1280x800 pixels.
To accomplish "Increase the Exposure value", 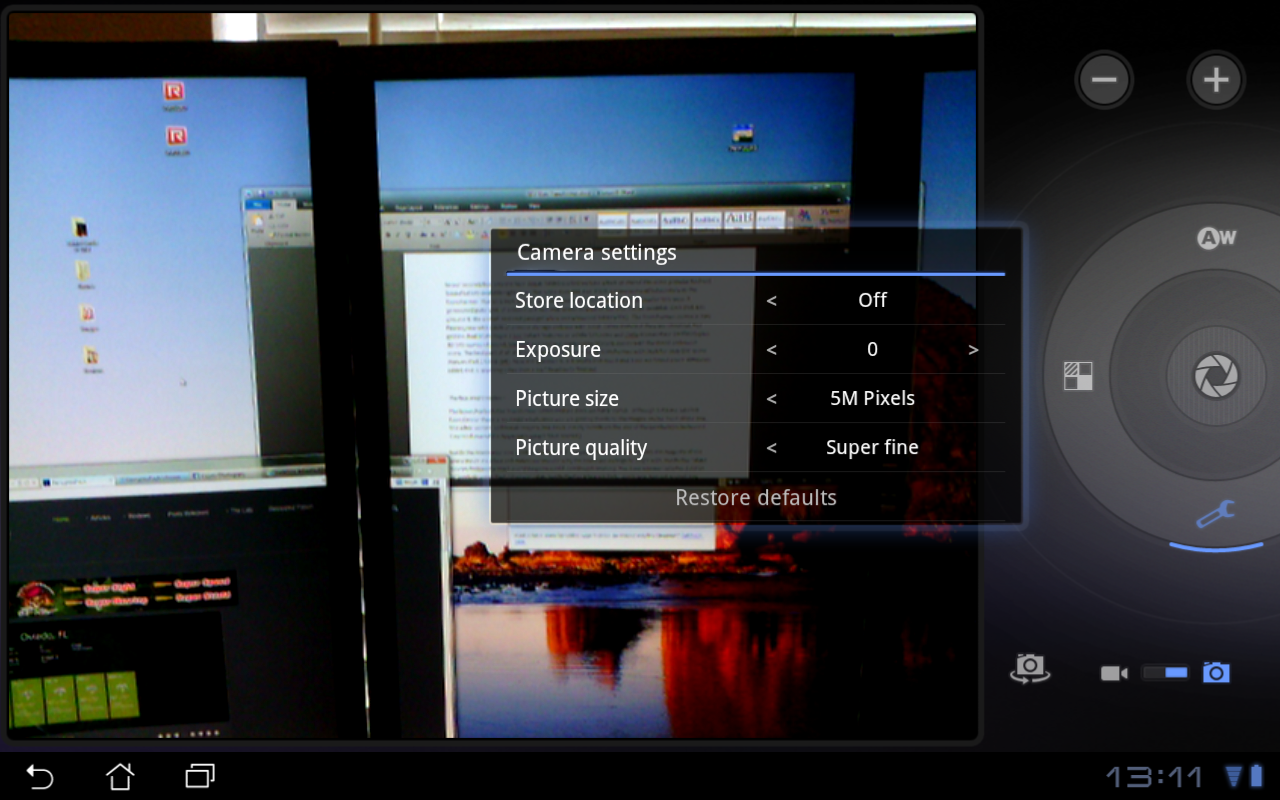I will 973,350.
